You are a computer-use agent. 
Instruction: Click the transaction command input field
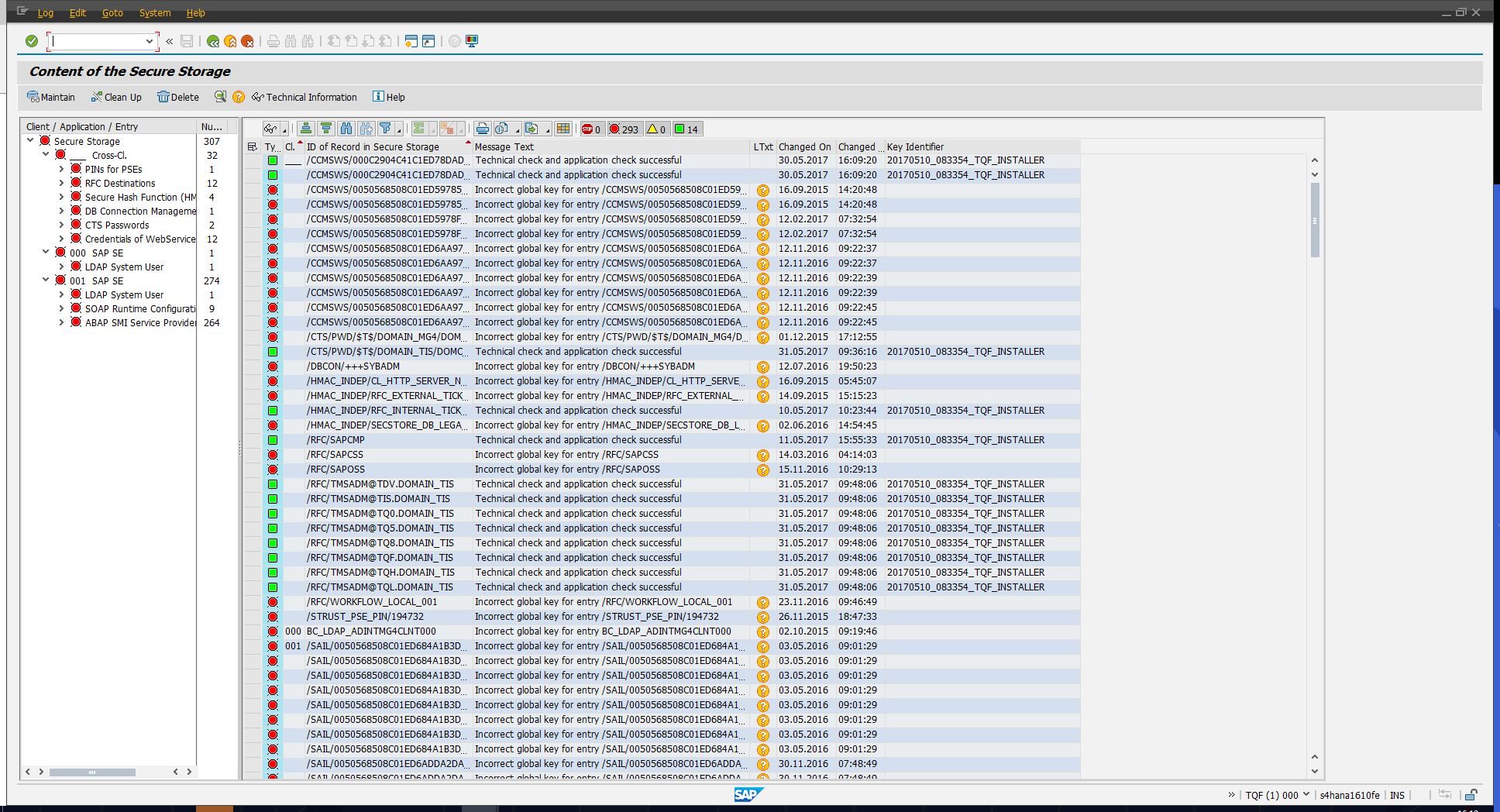98,41
